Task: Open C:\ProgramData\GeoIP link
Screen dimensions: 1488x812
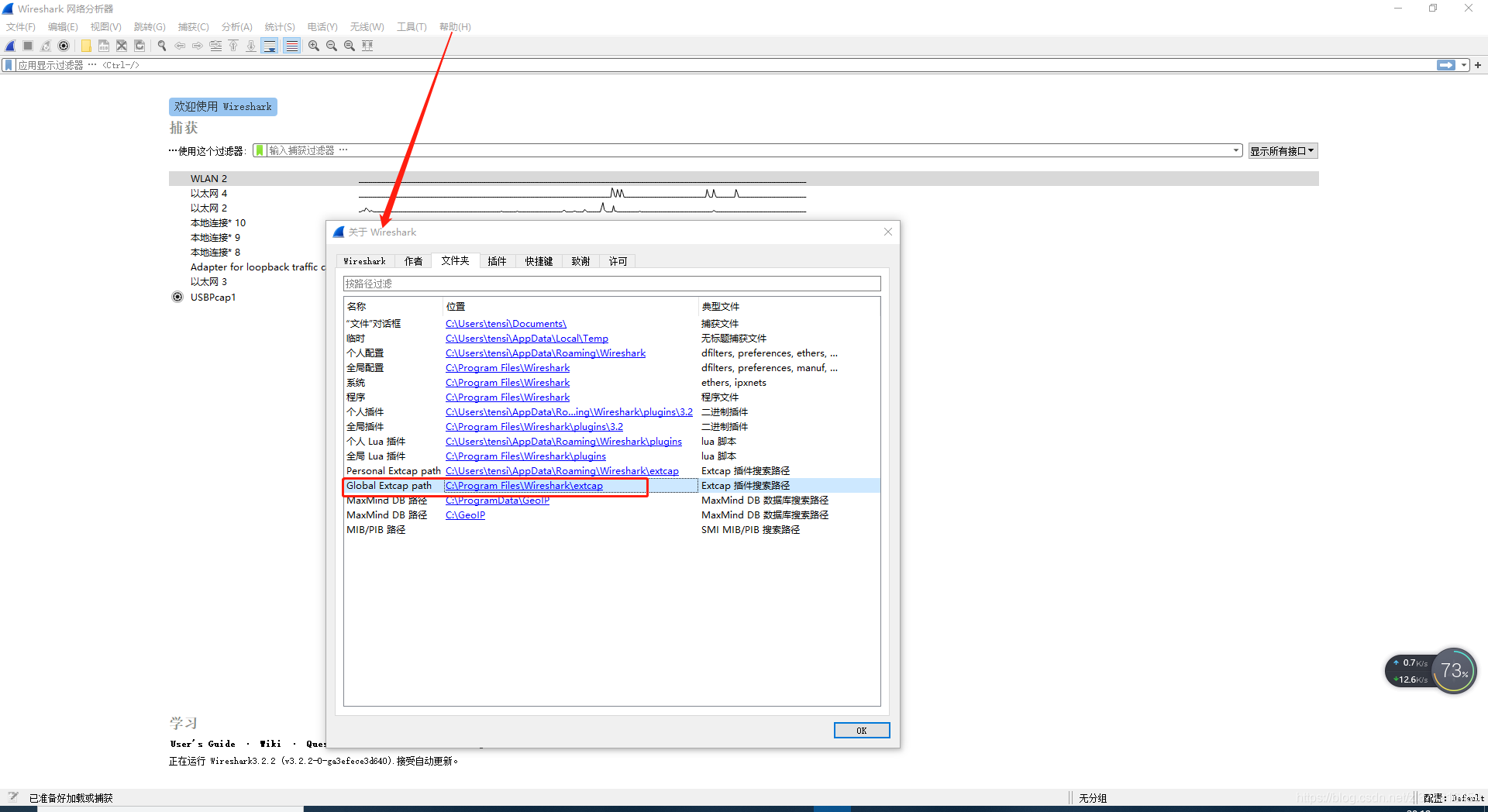Action: [498, 501]
